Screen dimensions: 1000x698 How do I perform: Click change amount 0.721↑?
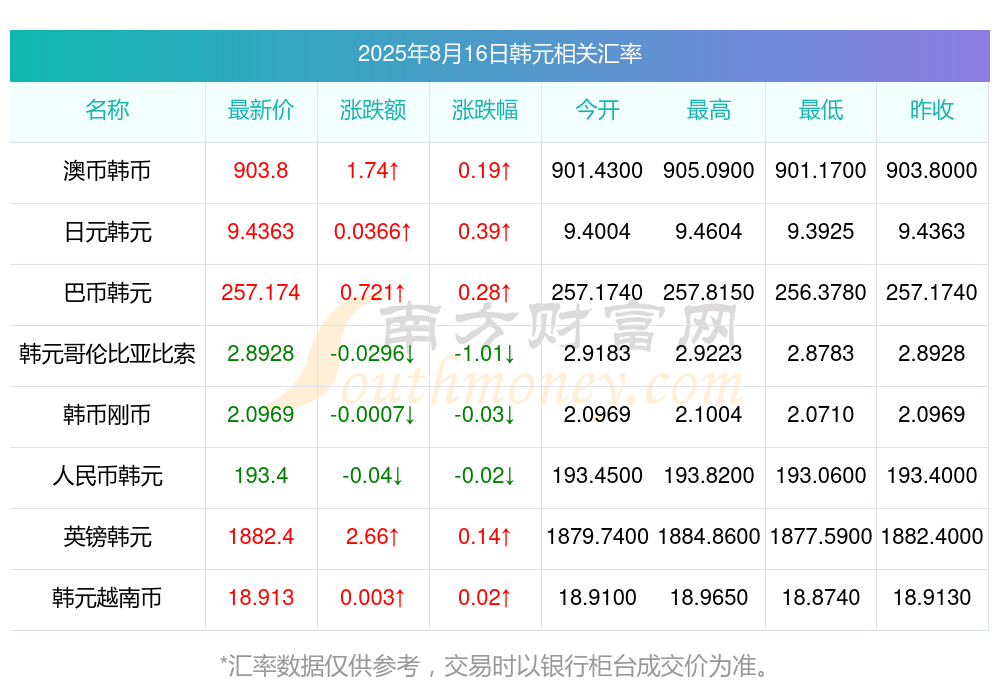pos(373,292)
